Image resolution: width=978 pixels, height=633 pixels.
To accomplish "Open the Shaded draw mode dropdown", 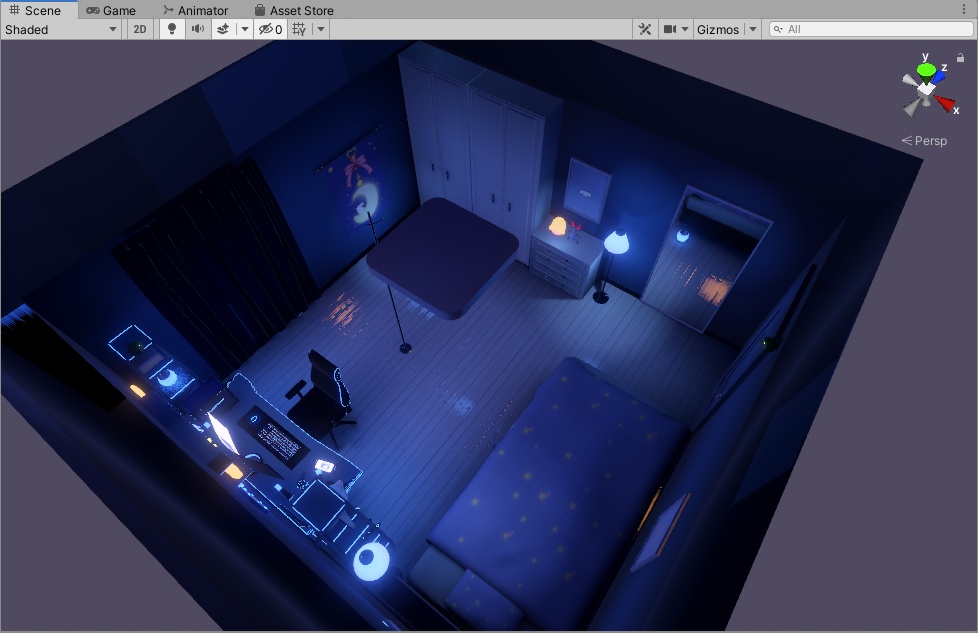I will point(60,29).
